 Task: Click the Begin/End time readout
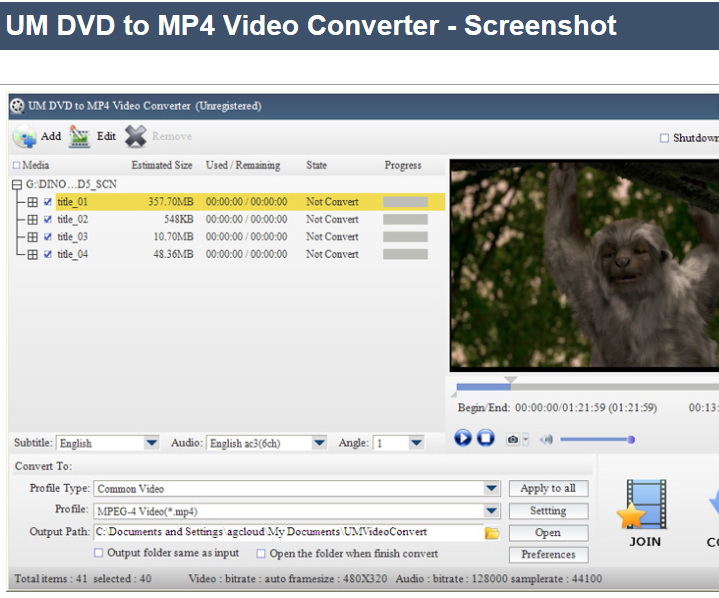(557, 408)
